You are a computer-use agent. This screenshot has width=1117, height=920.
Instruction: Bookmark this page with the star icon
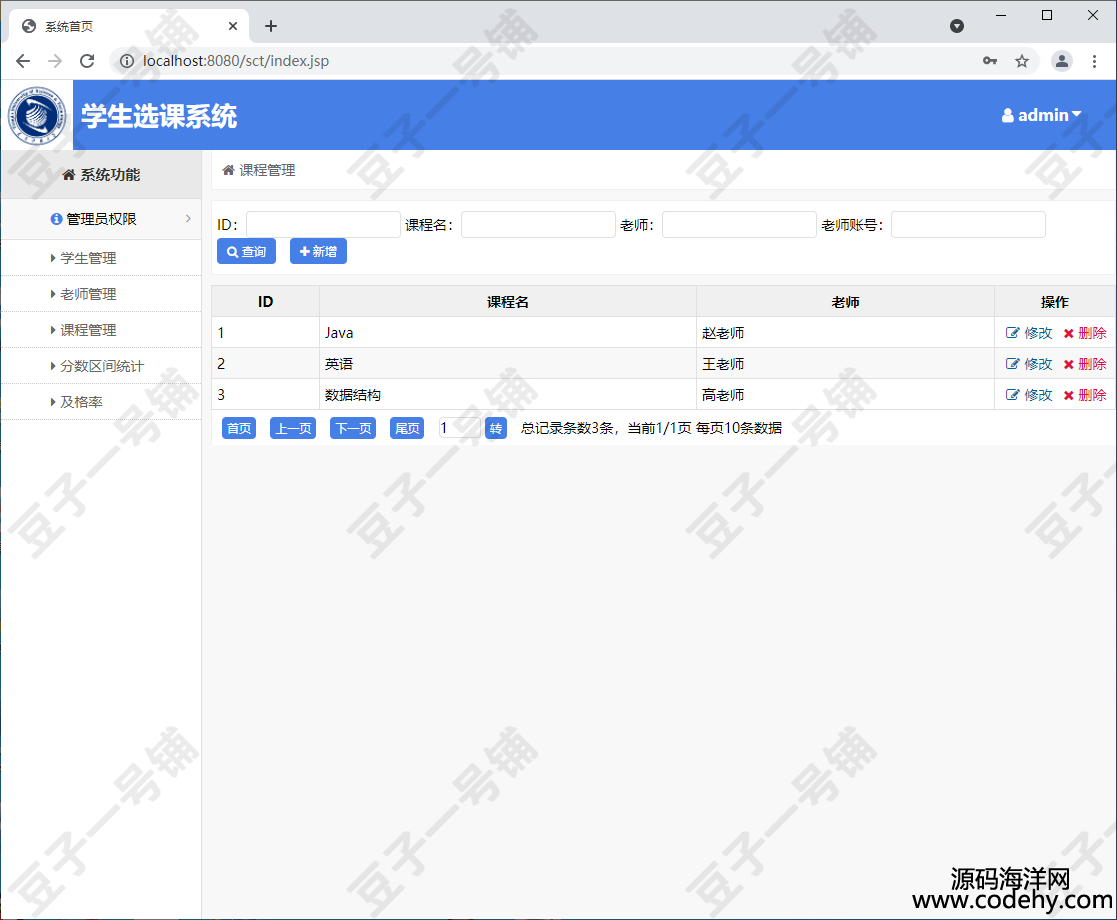click(x=1022, y=61)
